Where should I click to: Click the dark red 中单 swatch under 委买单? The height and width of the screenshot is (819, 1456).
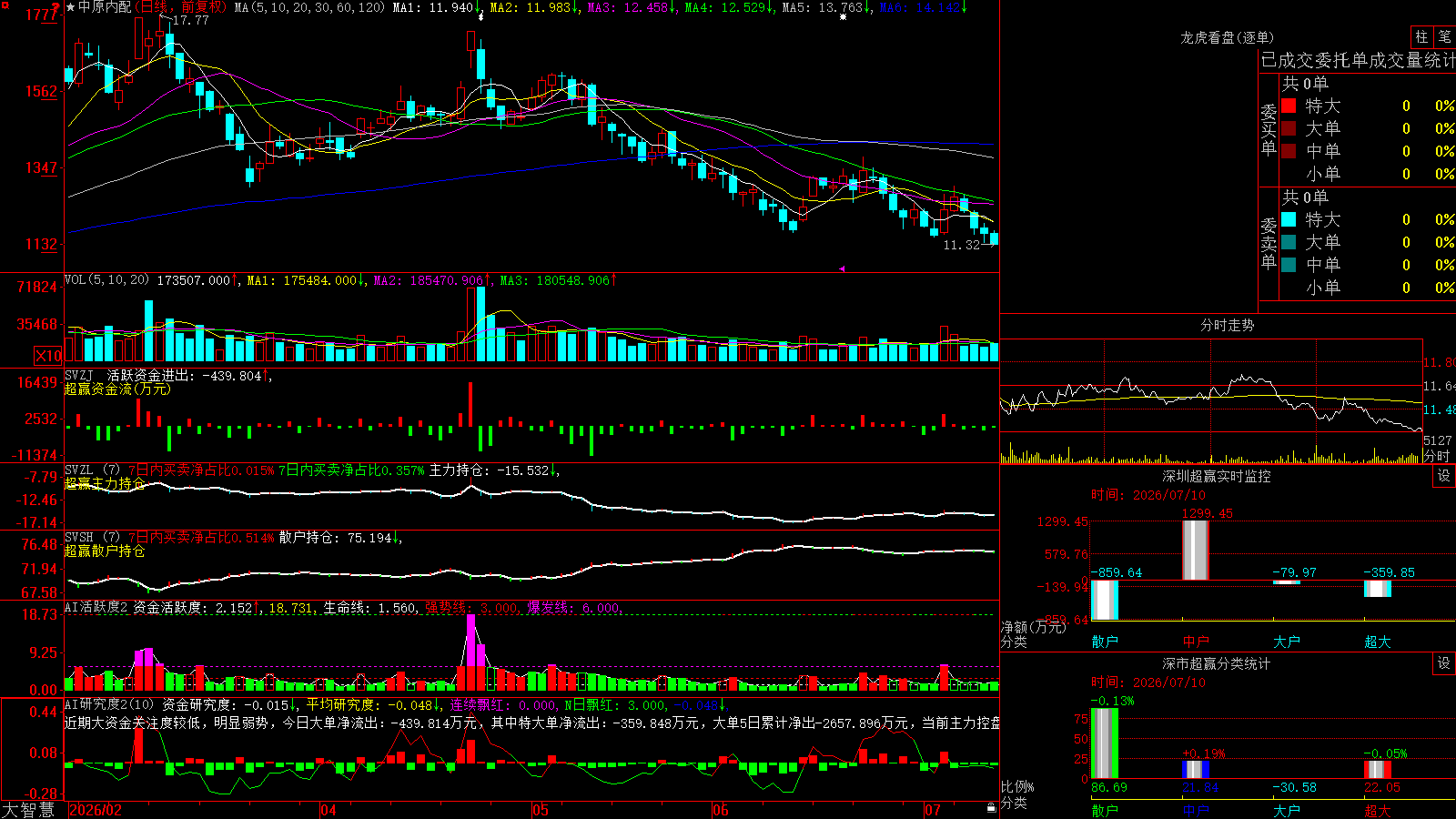point(1289,151)
